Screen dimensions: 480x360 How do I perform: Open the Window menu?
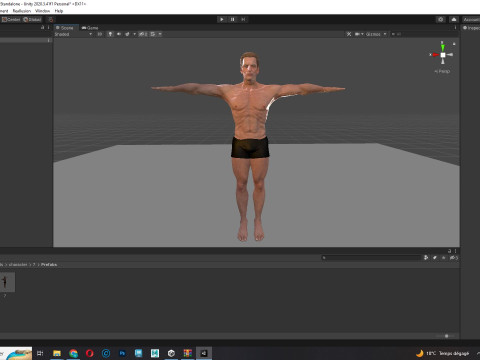tap(42, 11)
